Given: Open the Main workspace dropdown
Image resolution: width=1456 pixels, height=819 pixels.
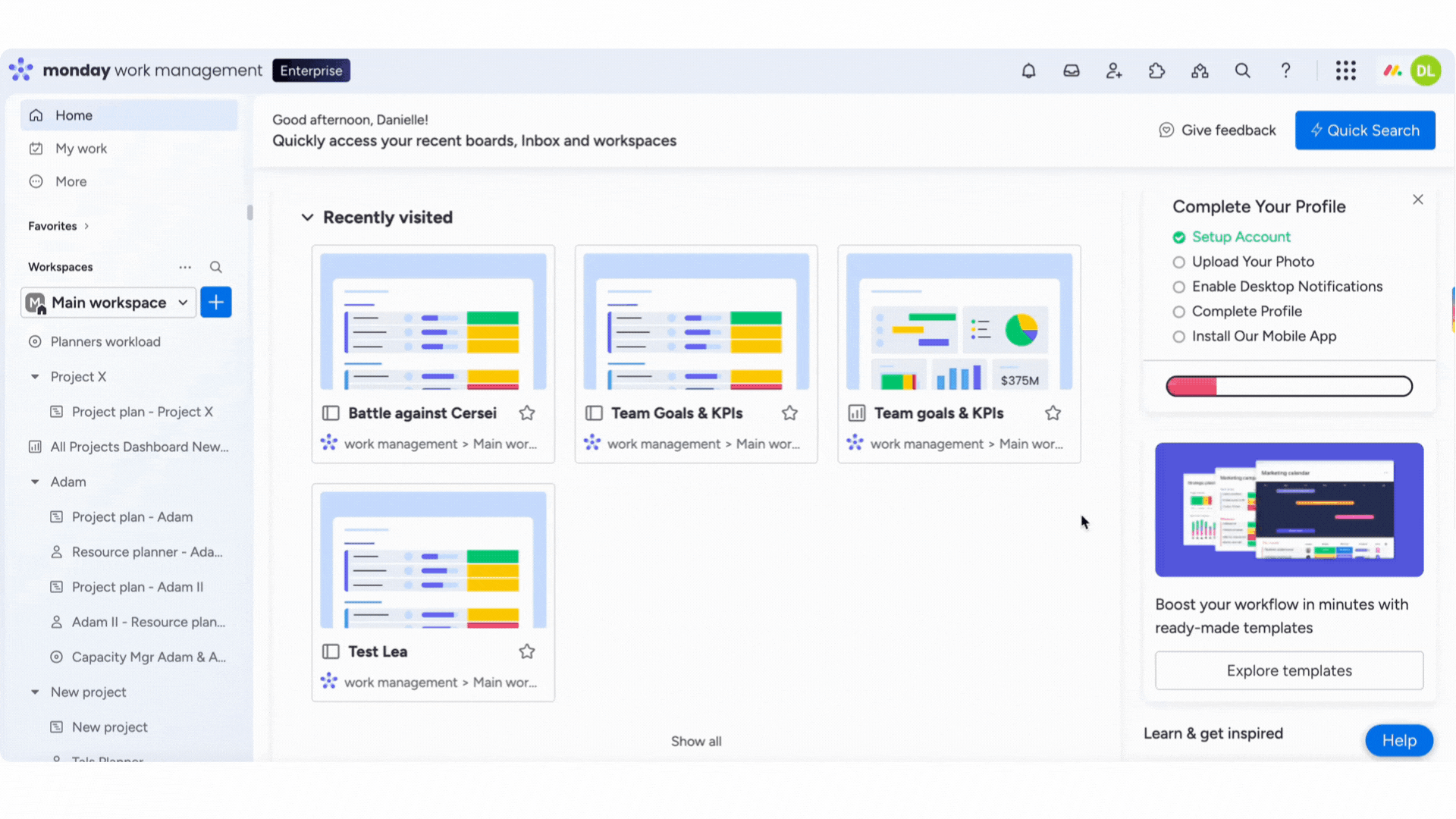Looking at the screenshot, I should [108, 303].
